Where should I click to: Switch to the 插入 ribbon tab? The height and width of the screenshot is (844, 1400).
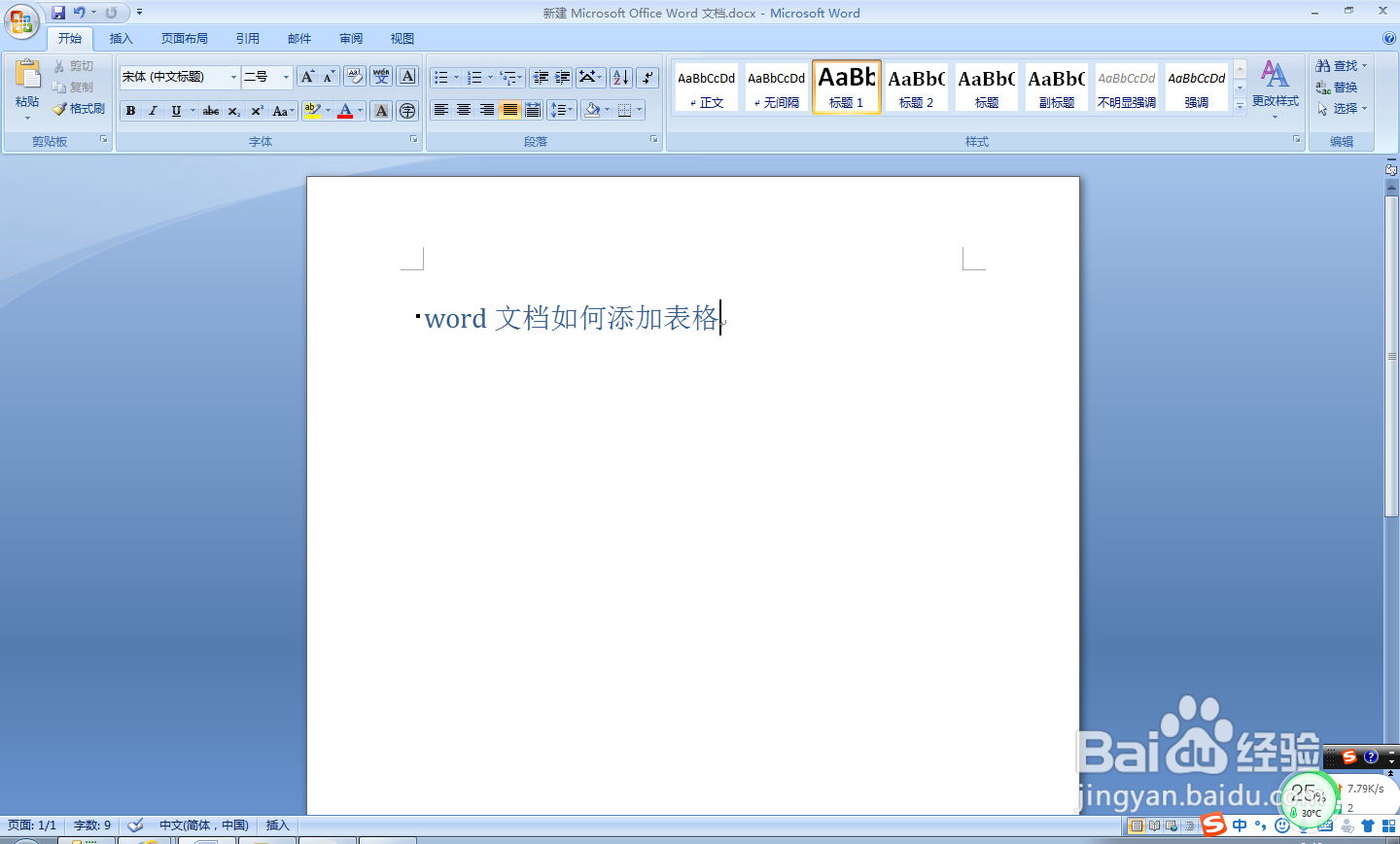coord(122,38)
